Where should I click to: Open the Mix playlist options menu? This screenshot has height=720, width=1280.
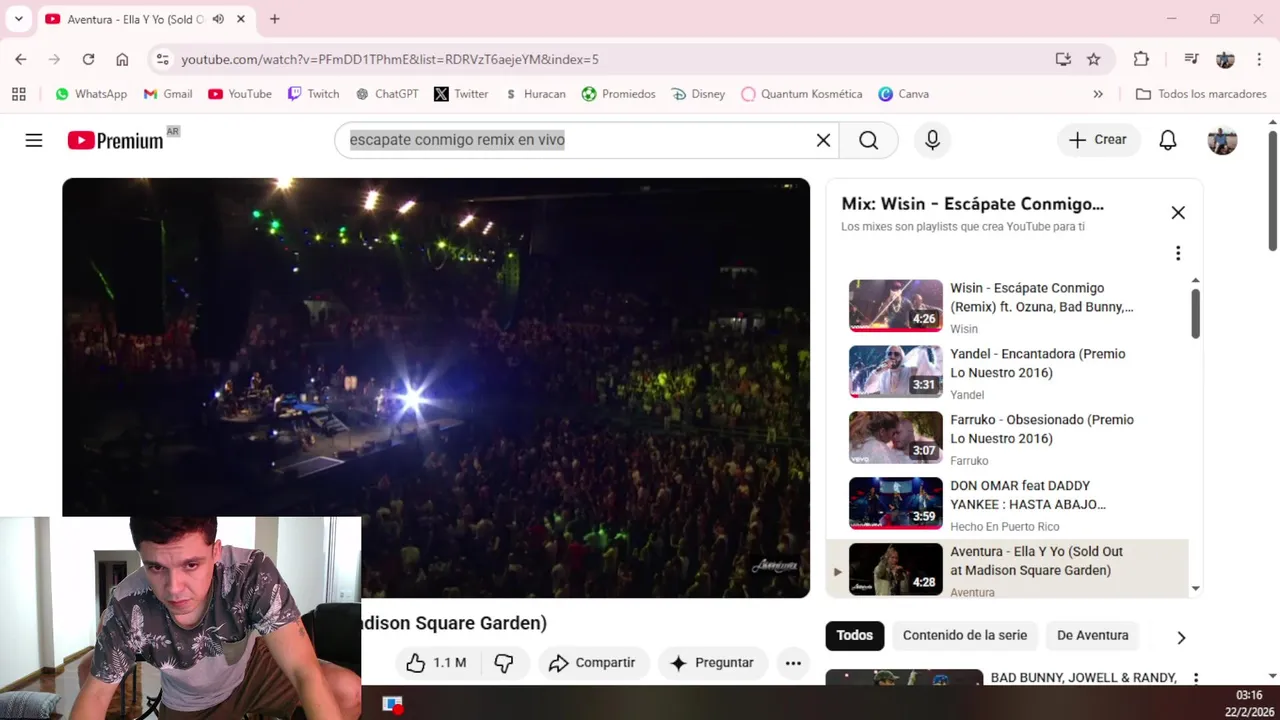click(1178, 253)
